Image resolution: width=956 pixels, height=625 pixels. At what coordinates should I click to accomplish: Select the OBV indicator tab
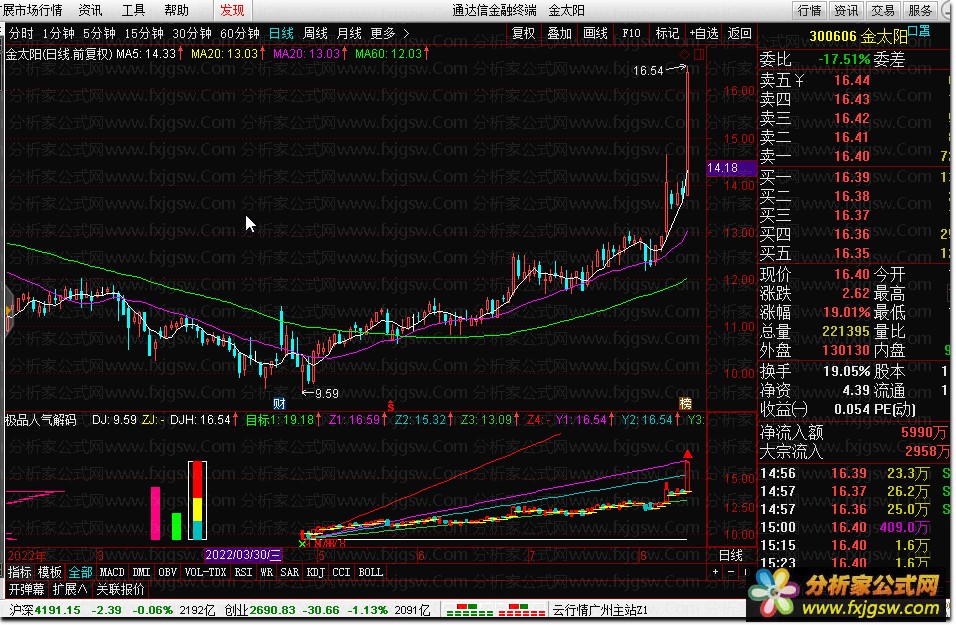click(168, 572)
